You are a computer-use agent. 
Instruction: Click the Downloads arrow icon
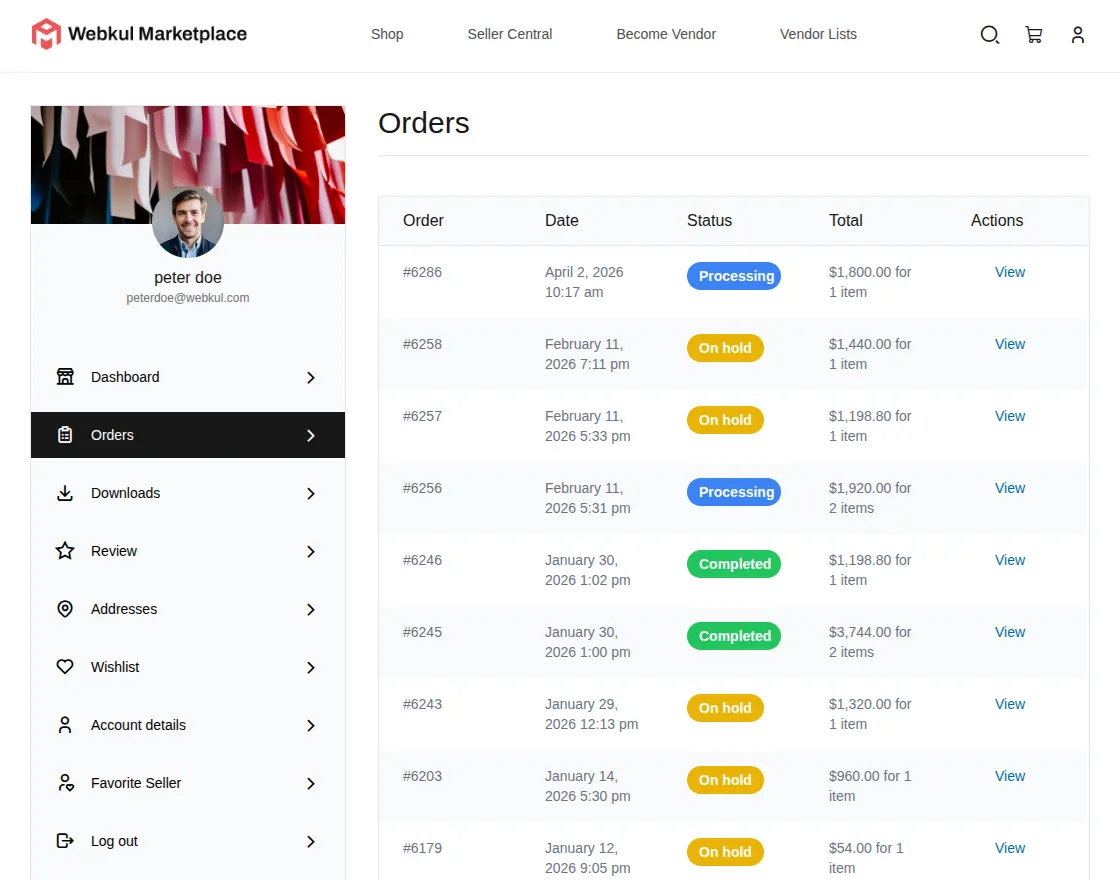tap(65, 493)
